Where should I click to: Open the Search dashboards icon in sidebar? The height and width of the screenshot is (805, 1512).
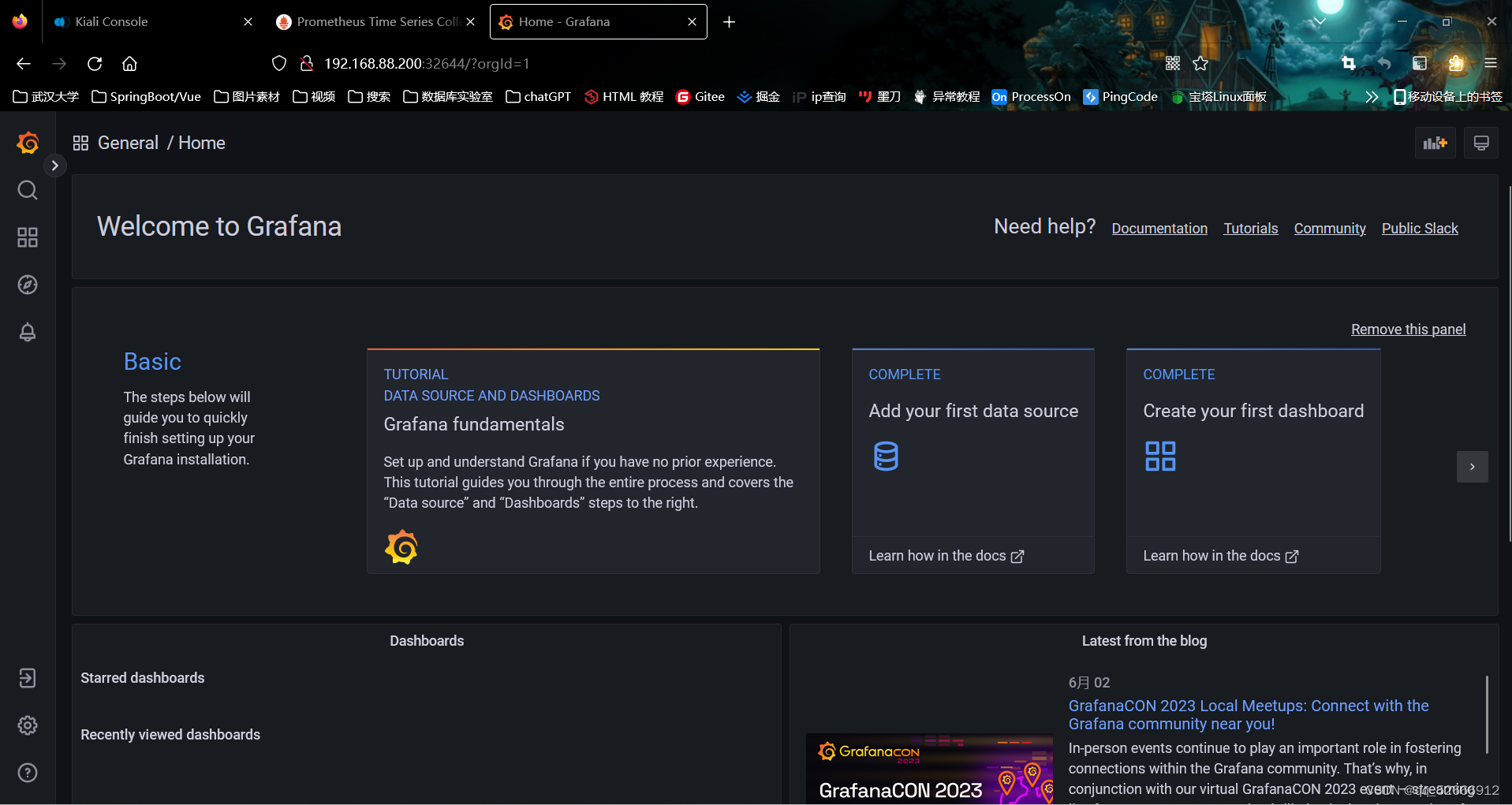pos(28,190)
